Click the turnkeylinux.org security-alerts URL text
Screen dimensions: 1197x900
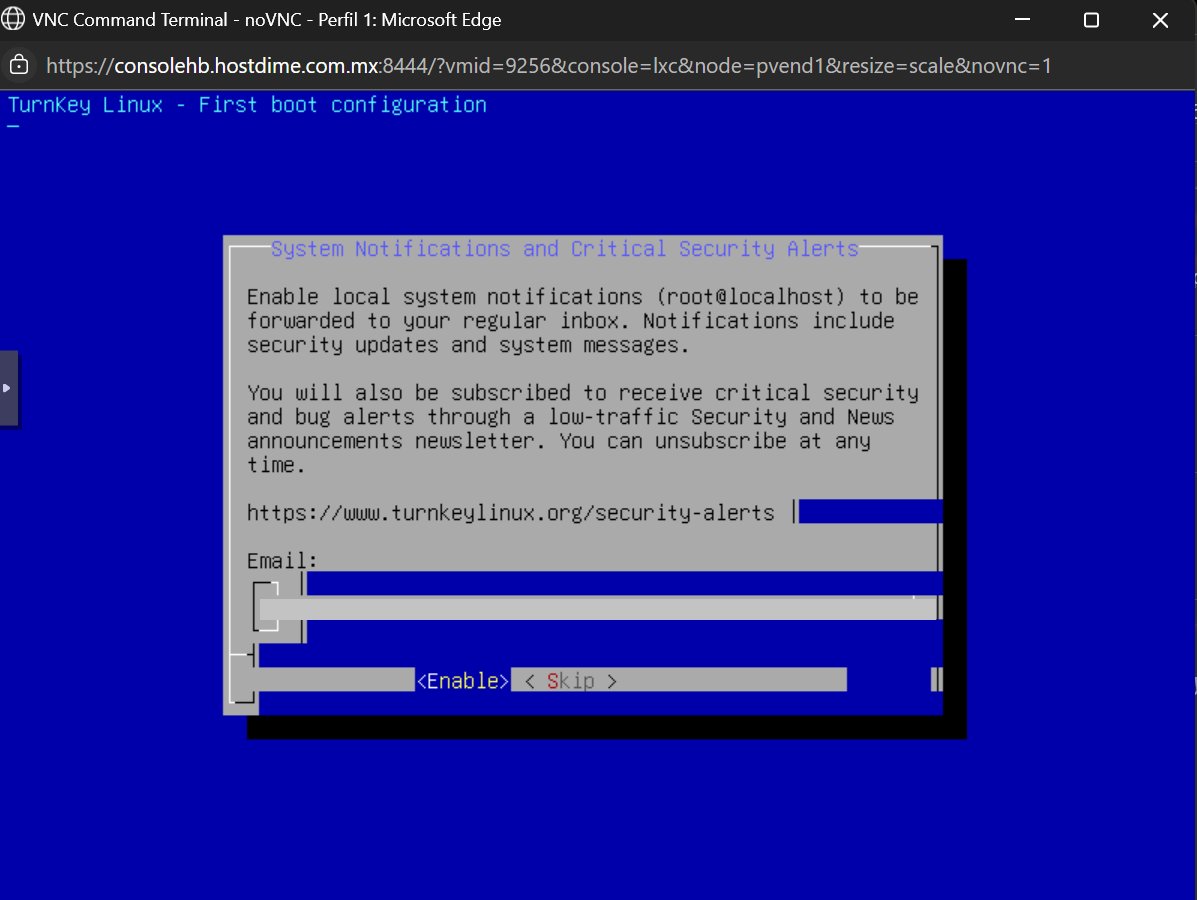coord(510,513)
